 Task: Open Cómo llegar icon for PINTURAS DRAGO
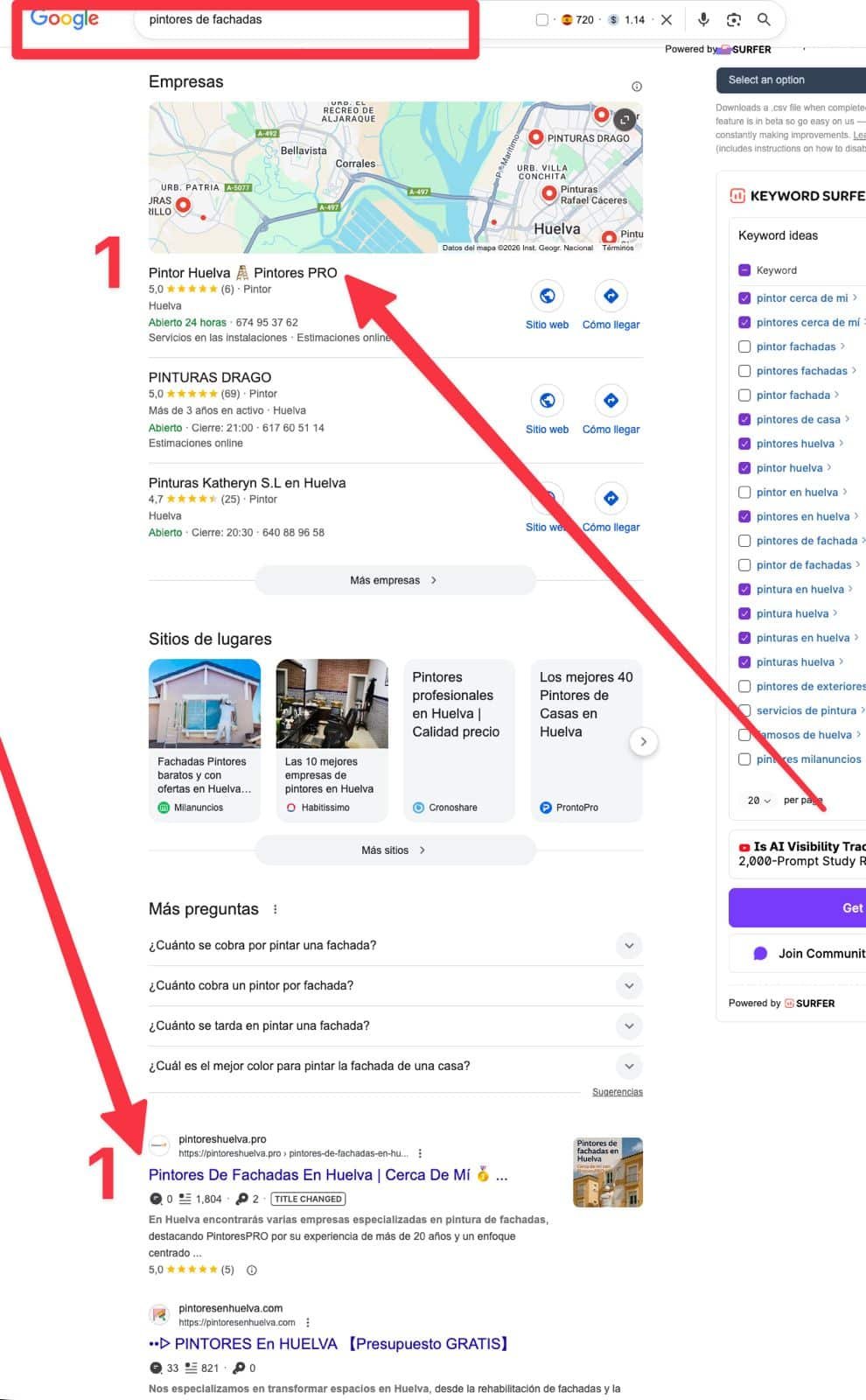(611, 401)
